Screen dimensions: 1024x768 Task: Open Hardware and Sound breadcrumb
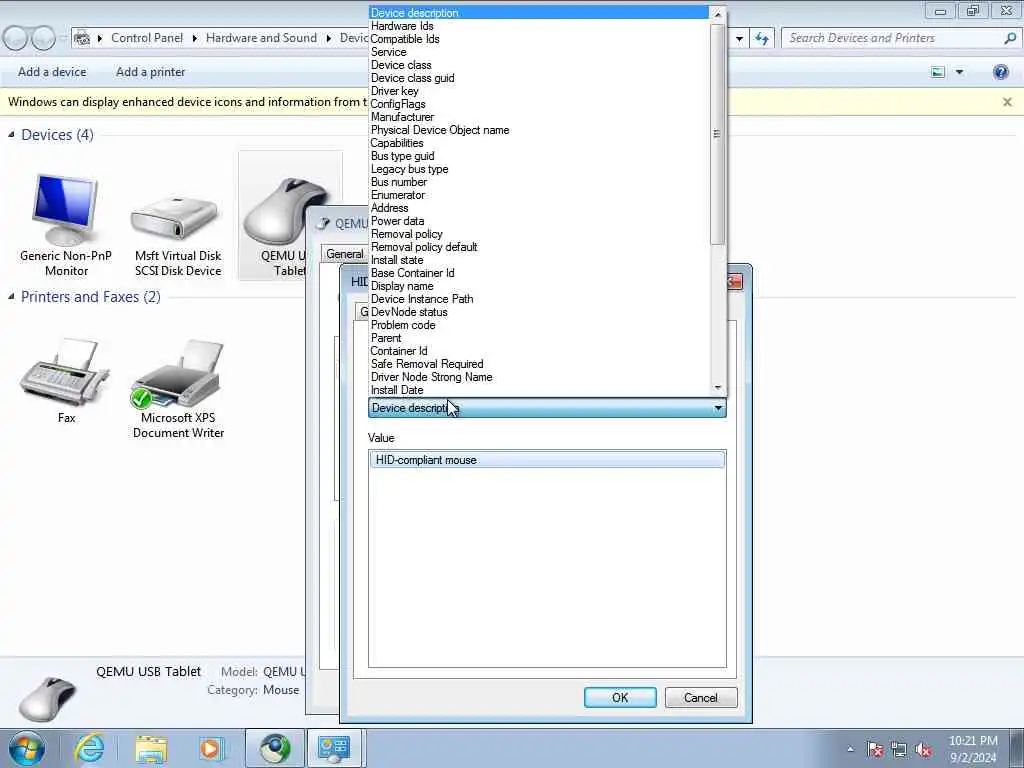[261, 38]
